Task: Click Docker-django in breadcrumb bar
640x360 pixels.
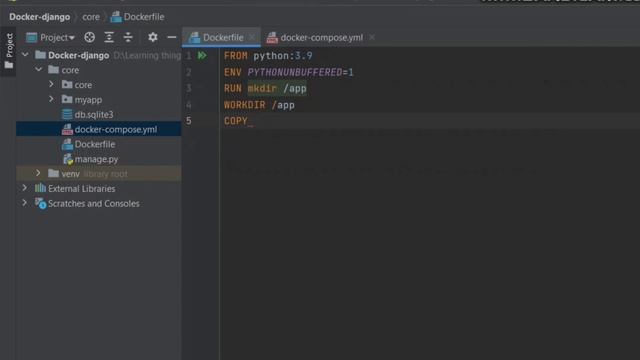Action: [x=40, y=17]
